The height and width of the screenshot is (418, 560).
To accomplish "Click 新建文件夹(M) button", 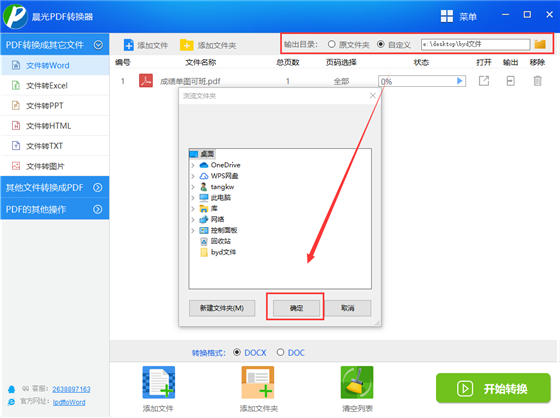I will point(222,308).
